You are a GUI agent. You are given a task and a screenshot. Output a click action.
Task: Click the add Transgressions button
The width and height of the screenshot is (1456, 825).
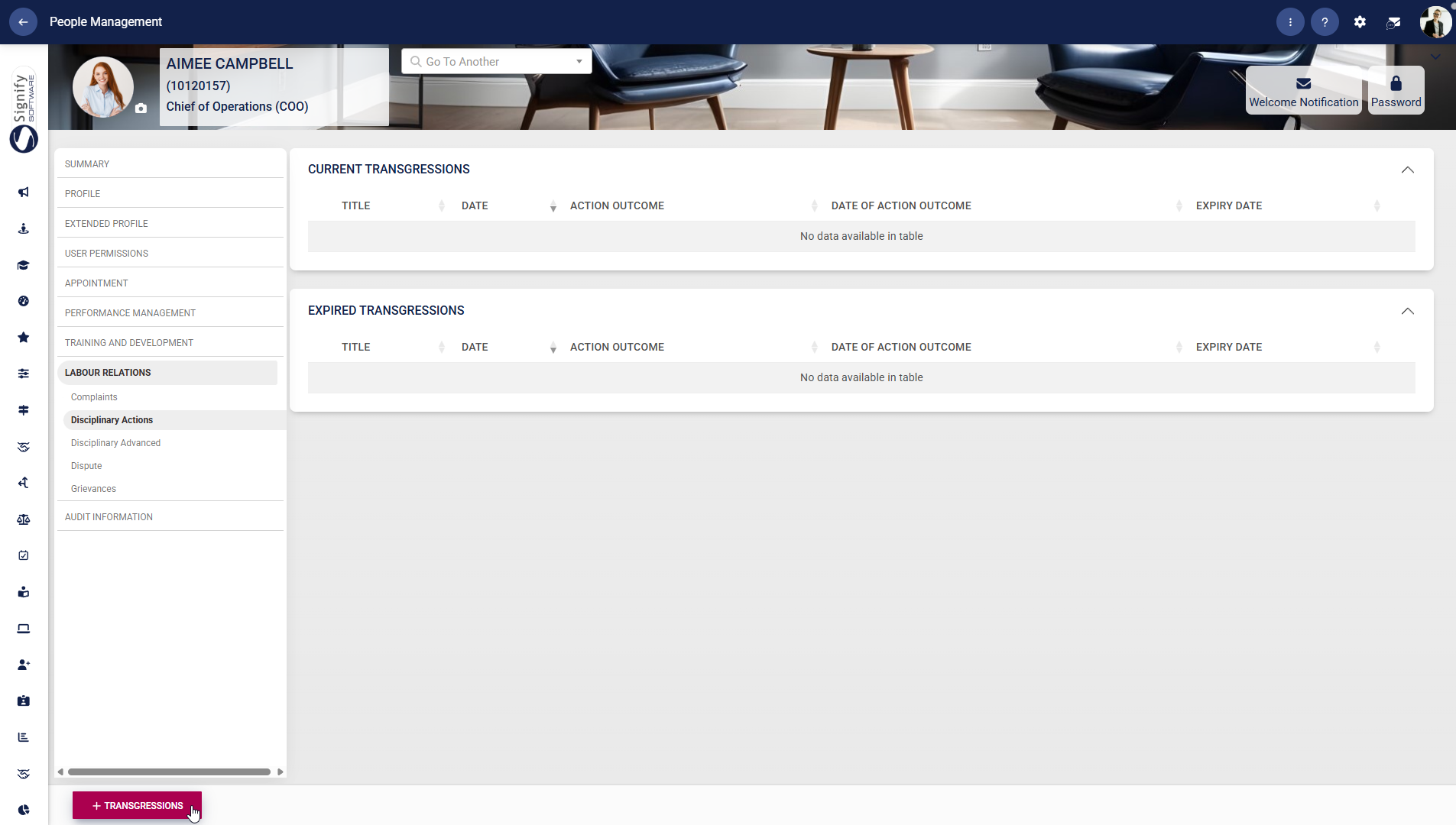(137, 806)
